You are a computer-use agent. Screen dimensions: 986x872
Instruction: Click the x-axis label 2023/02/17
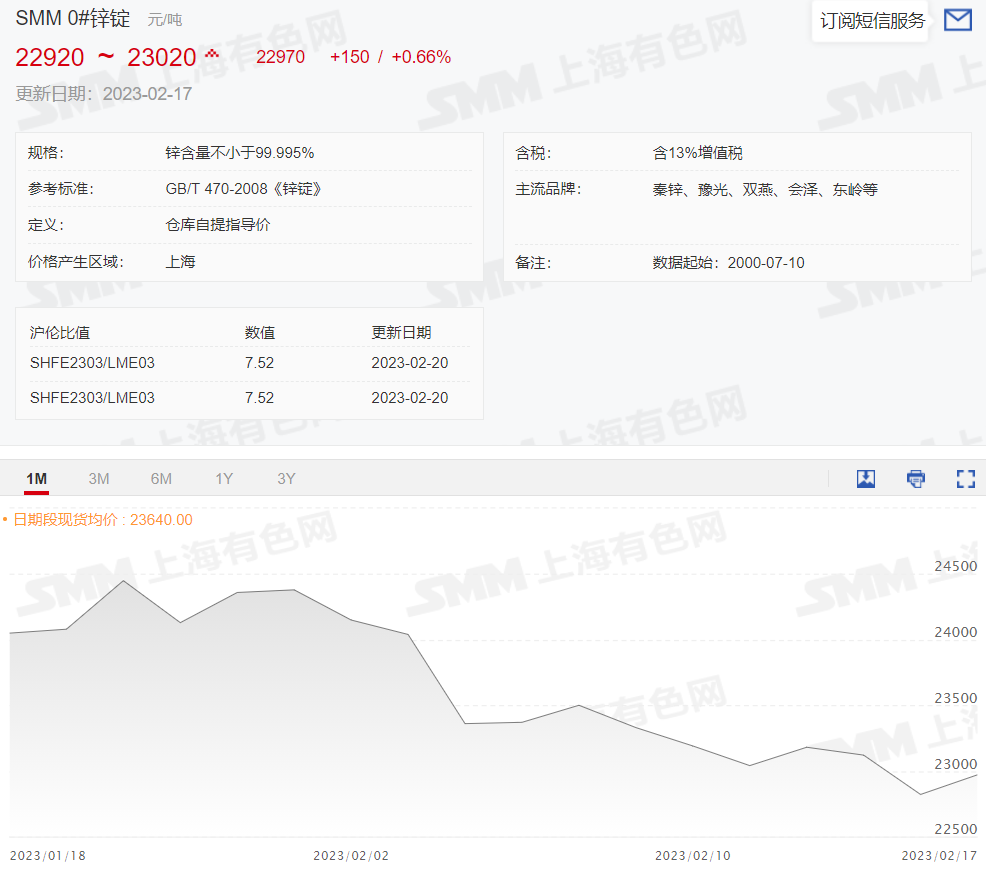tap(937, 855)
